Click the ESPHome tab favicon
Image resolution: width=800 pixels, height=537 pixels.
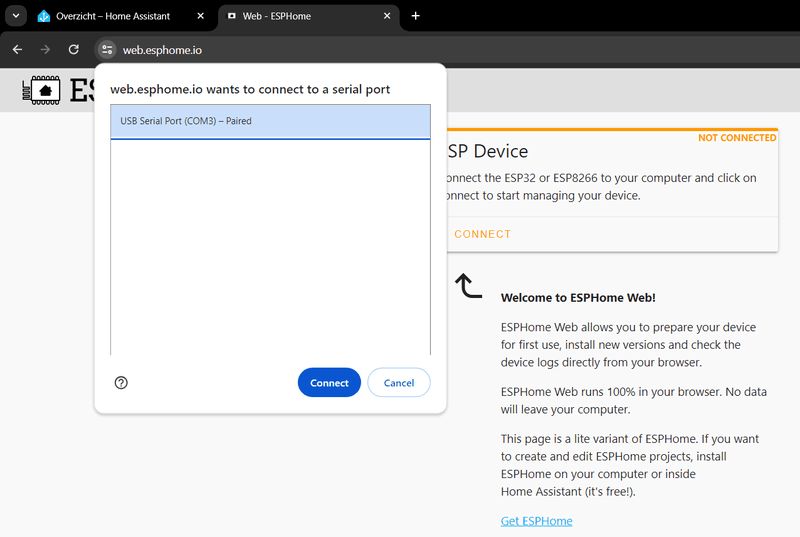click(x=232, y=16)
